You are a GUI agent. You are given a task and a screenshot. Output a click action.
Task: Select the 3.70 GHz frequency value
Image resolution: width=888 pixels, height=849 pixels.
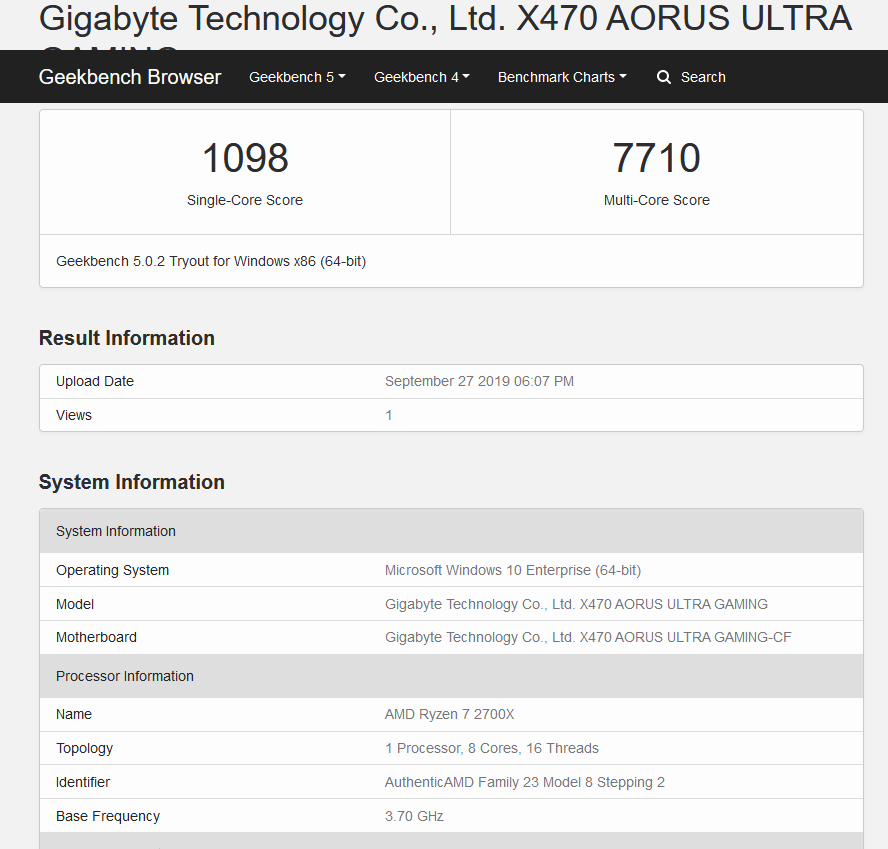coord(415,816)
